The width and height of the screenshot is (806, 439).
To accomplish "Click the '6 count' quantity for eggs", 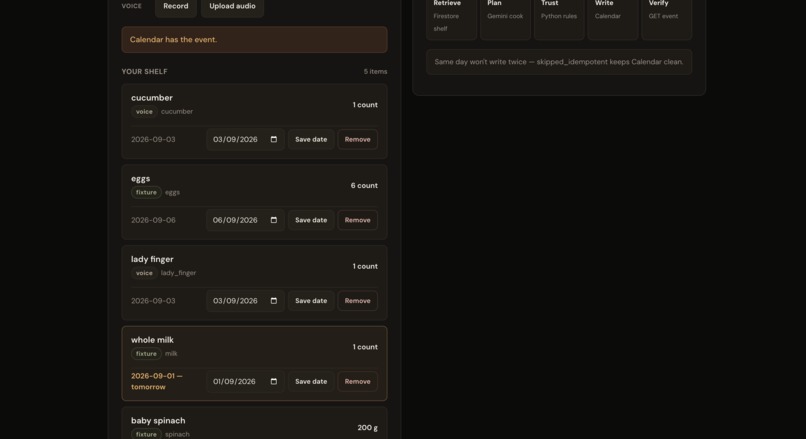I will point(364,186).
